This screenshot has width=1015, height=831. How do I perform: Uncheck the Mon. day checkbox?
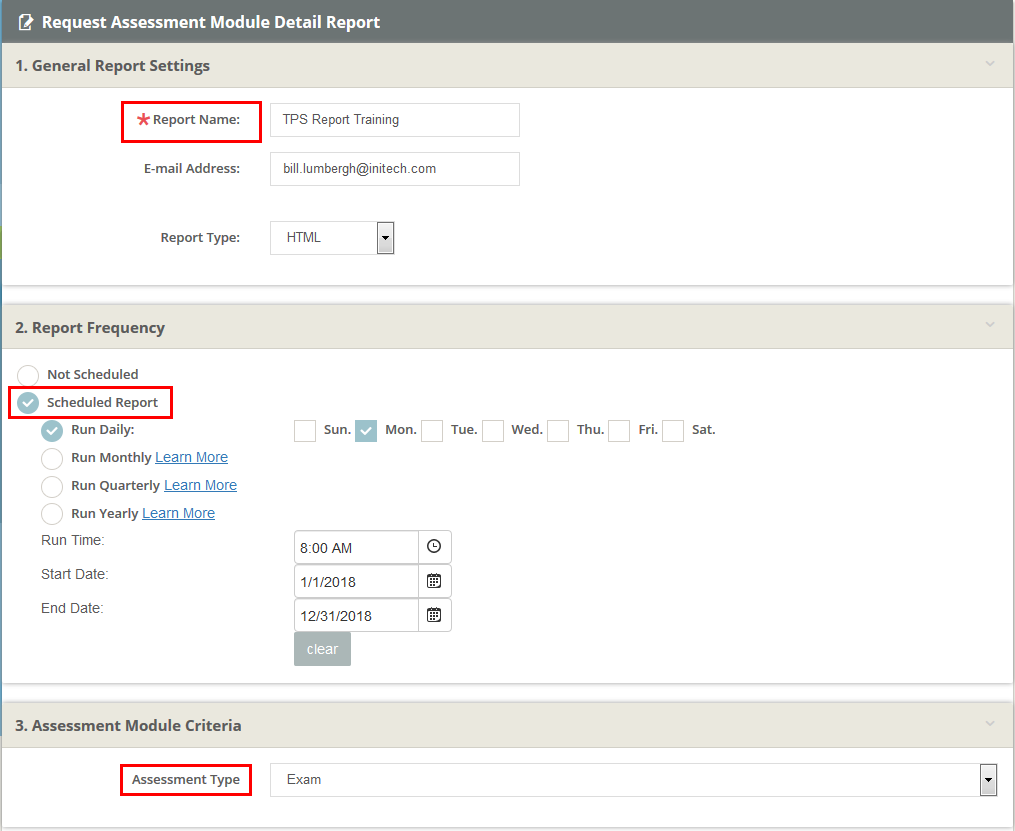366,431
